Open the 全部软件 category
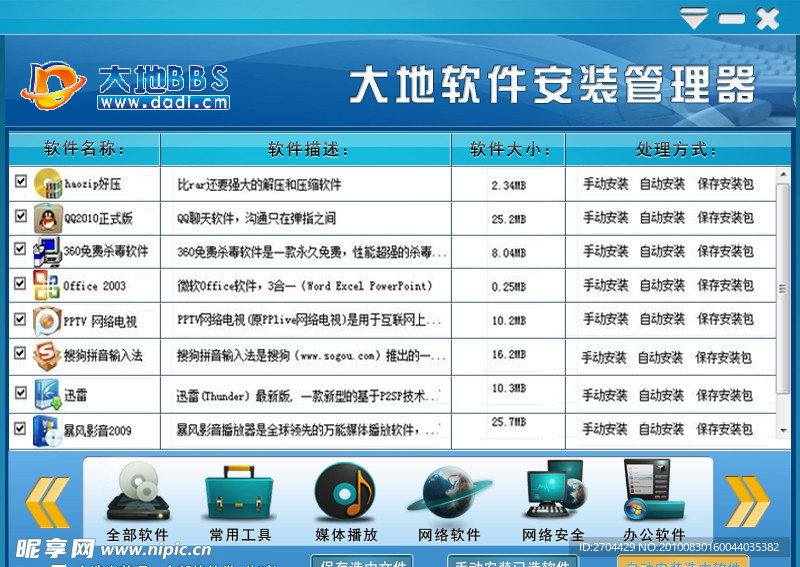Viewport: 800px width, 567px height. pos(138,501)
